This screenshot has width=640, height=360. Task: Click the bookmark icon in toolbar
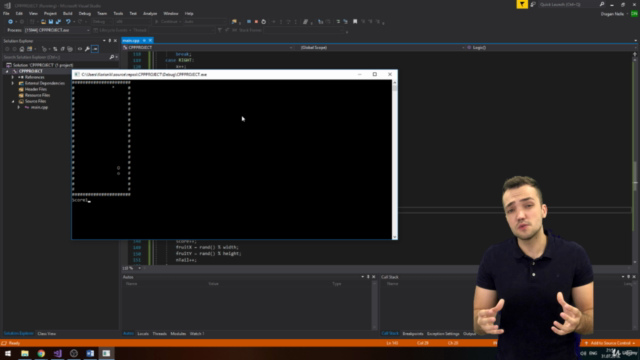[x=355, y=22]
